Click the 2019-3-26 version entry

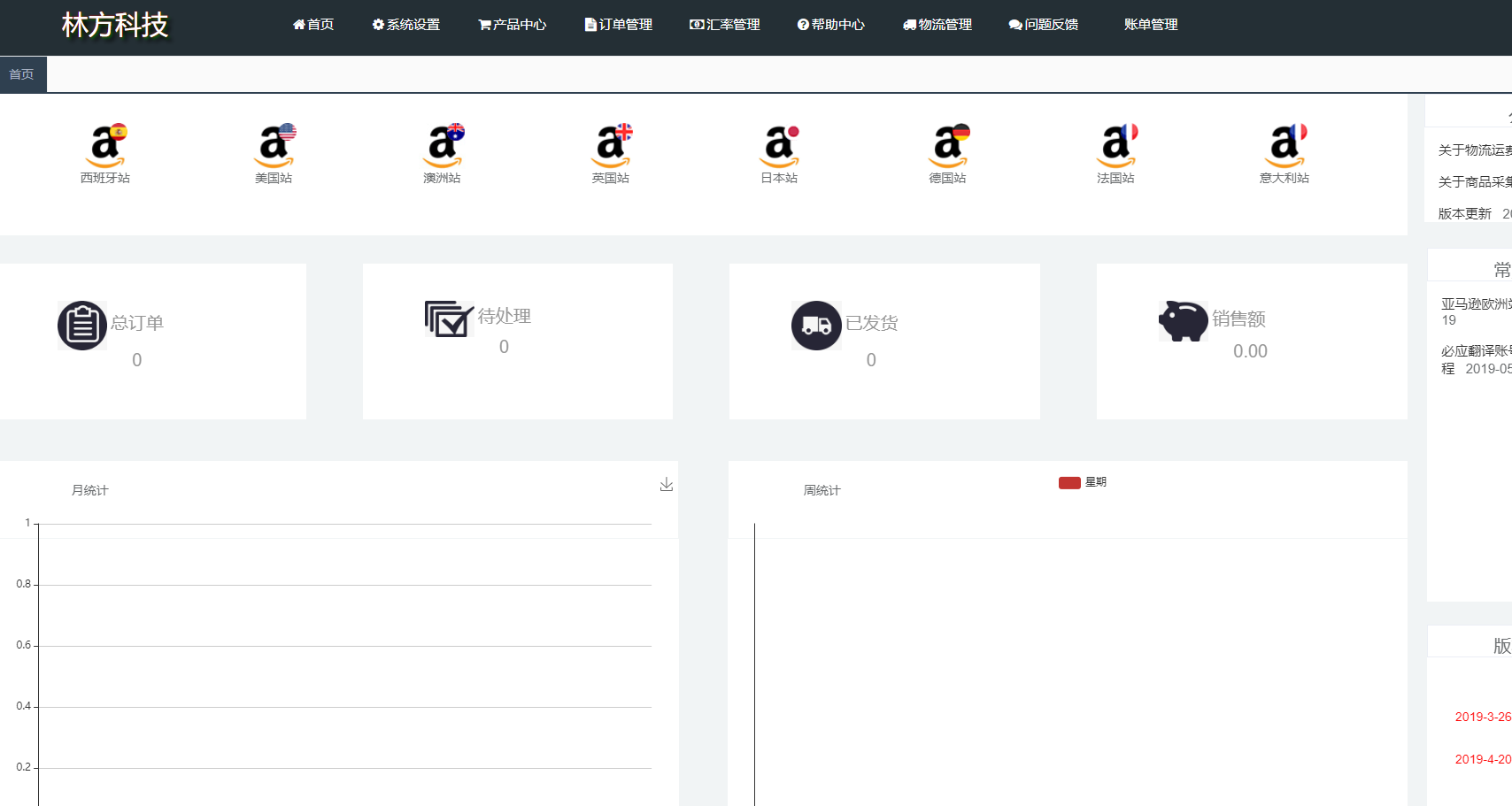click(1483, 718)
